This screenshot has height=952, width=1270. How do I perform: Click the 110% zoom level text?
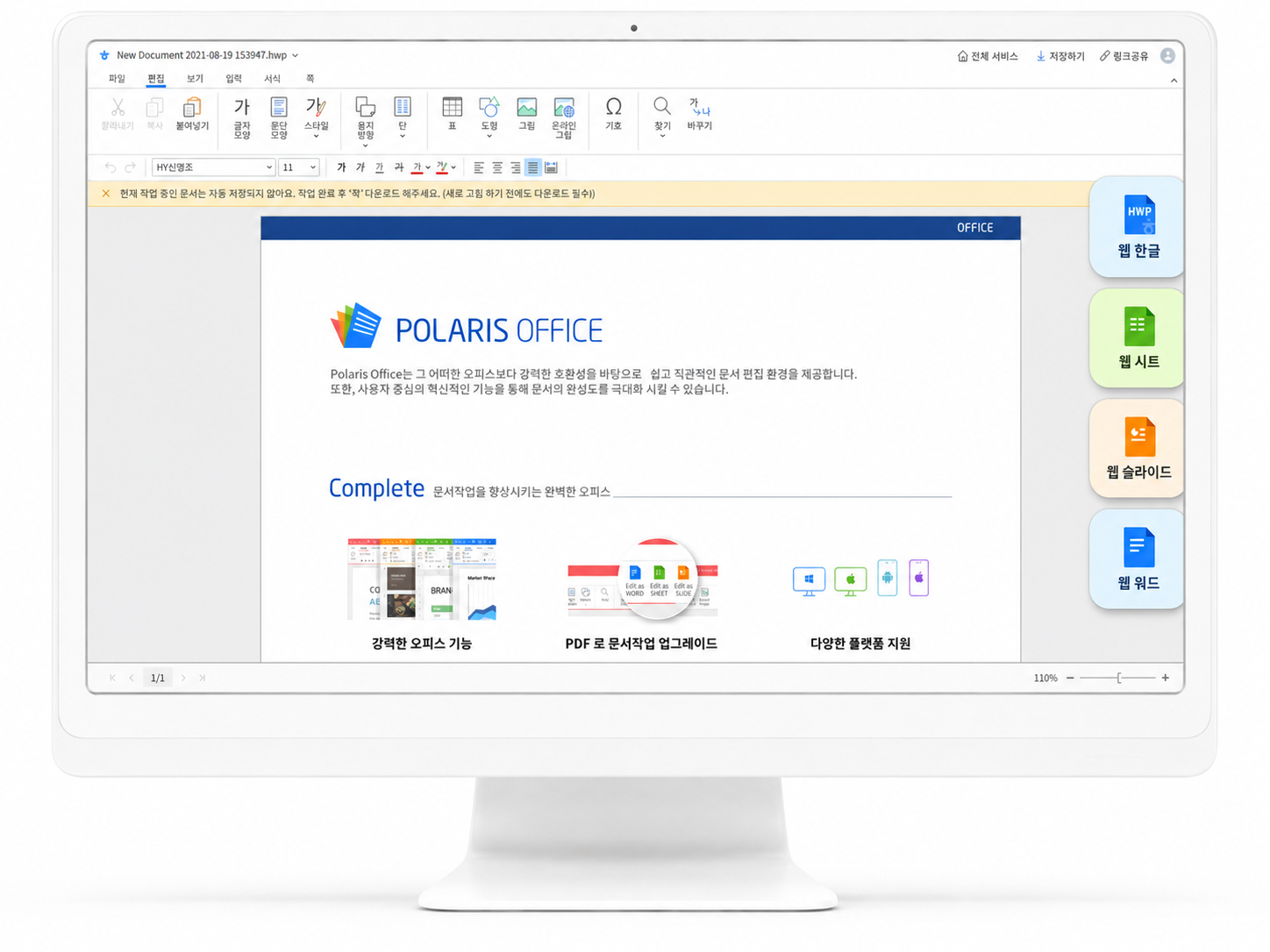coord(1045,678)
